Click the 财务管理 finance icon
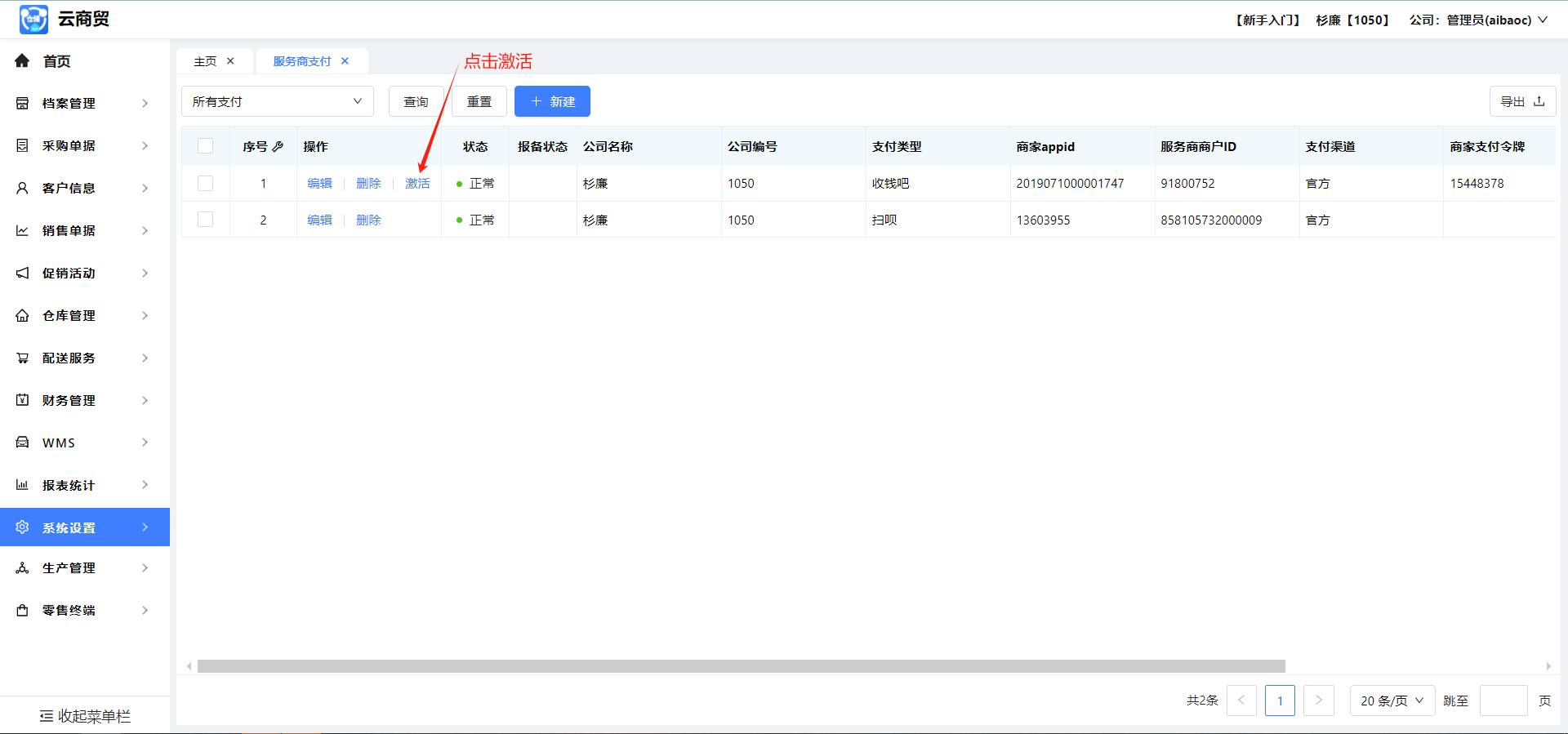 tap(22, 400)
